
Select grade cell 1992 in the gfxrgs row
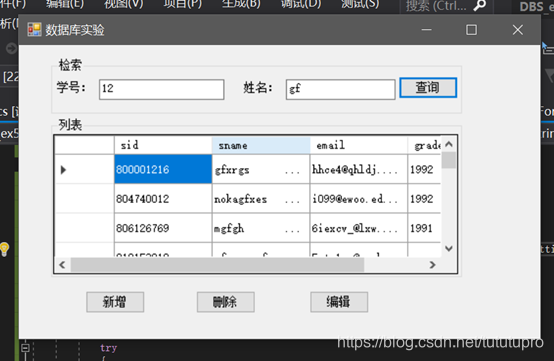424,169
